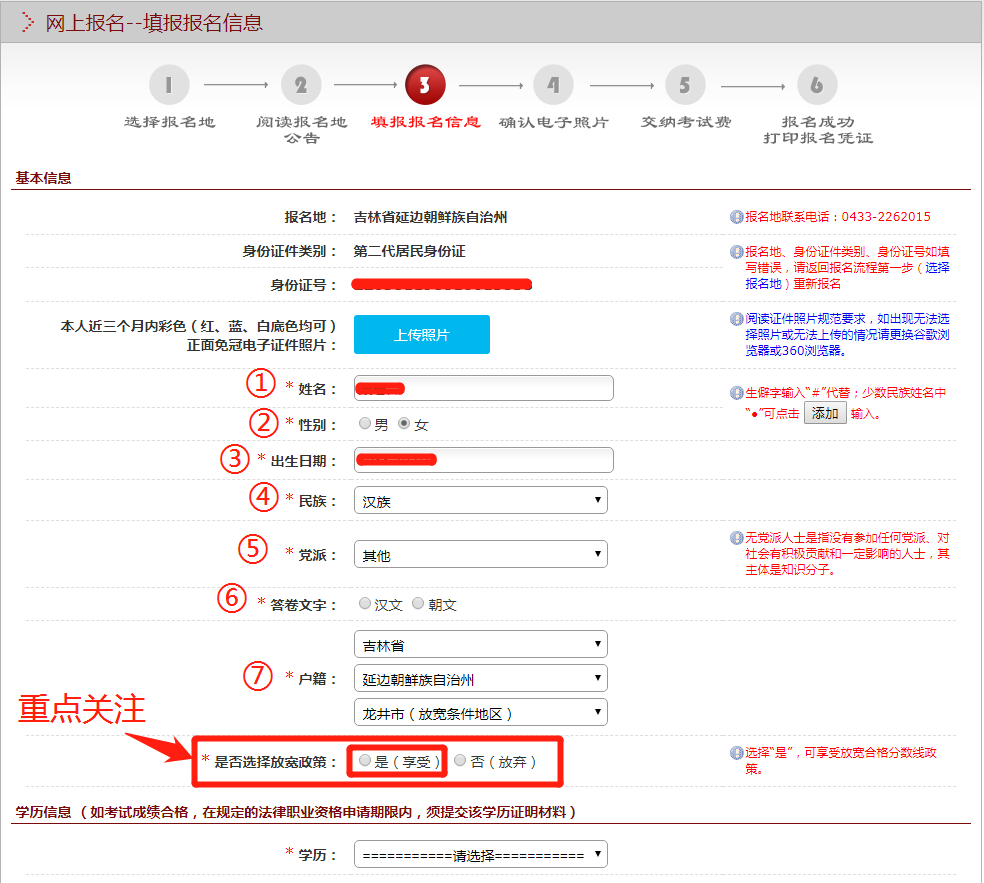This screenshot has height=883, width=984.
Task: Choose 朝文 as answer sheet language
Action: point(418,604)
